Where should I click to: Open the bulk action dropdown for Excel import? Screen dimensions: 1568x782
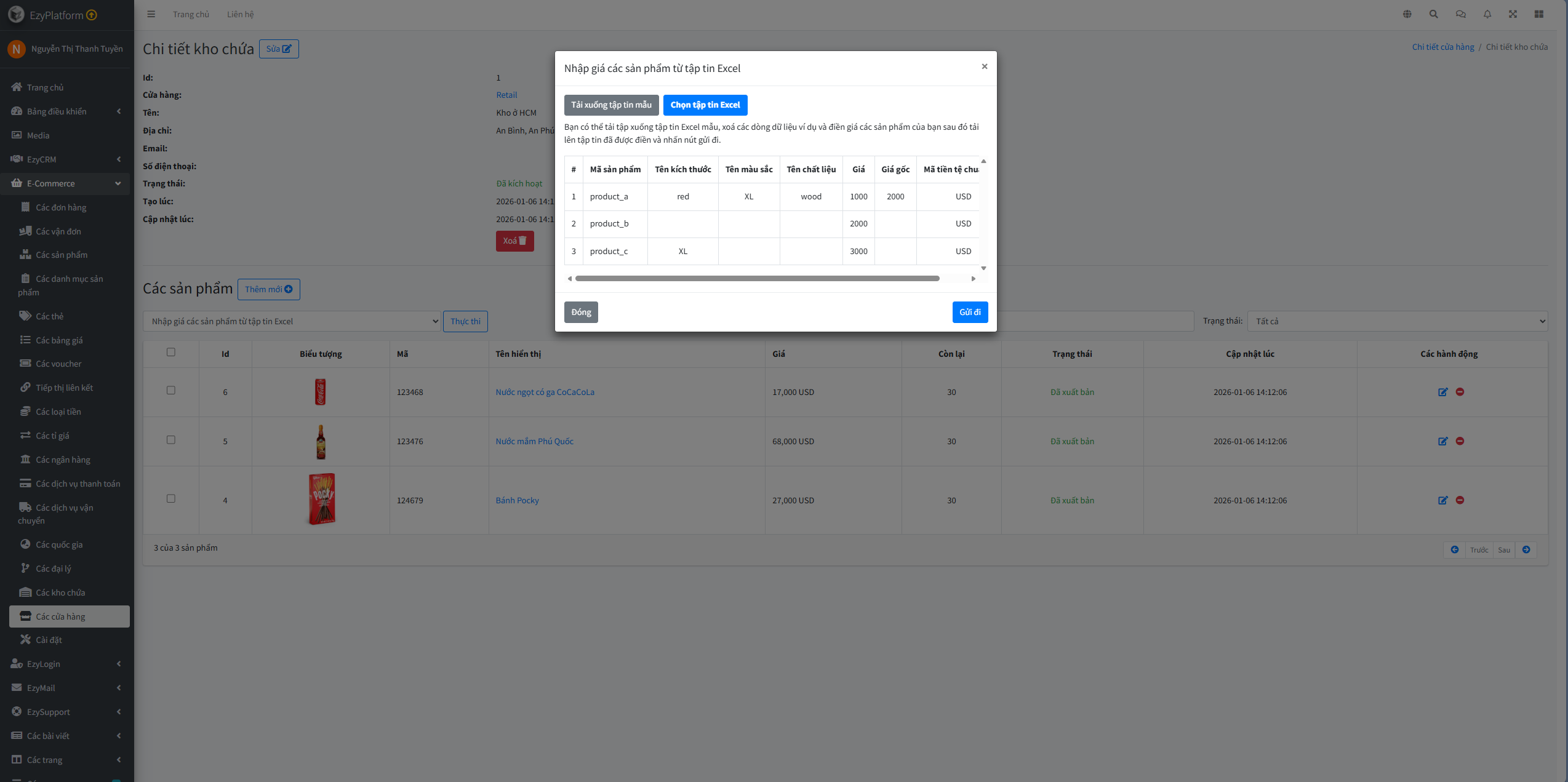(292, 321)
